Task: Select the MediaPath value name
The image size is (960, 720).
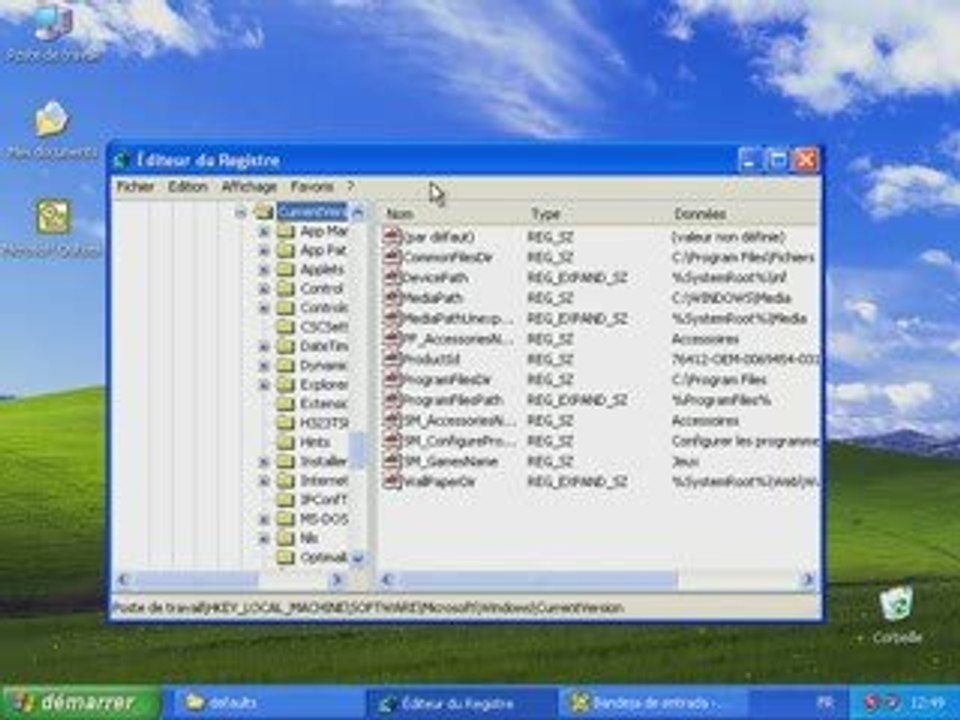Action: (432, 298)
